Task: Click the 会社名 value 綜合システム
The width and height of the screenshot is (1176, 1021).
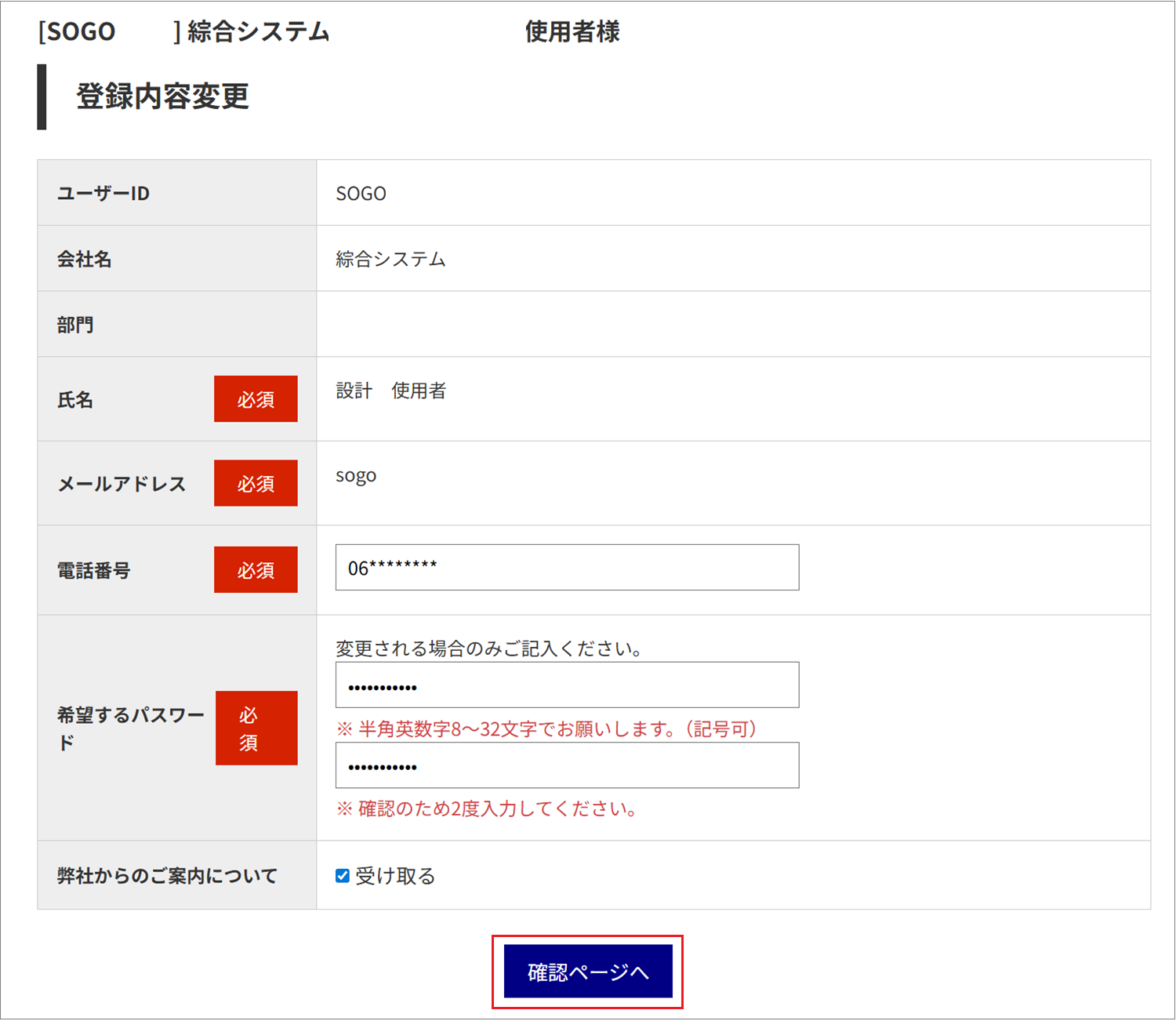Action: pos(390,260)
